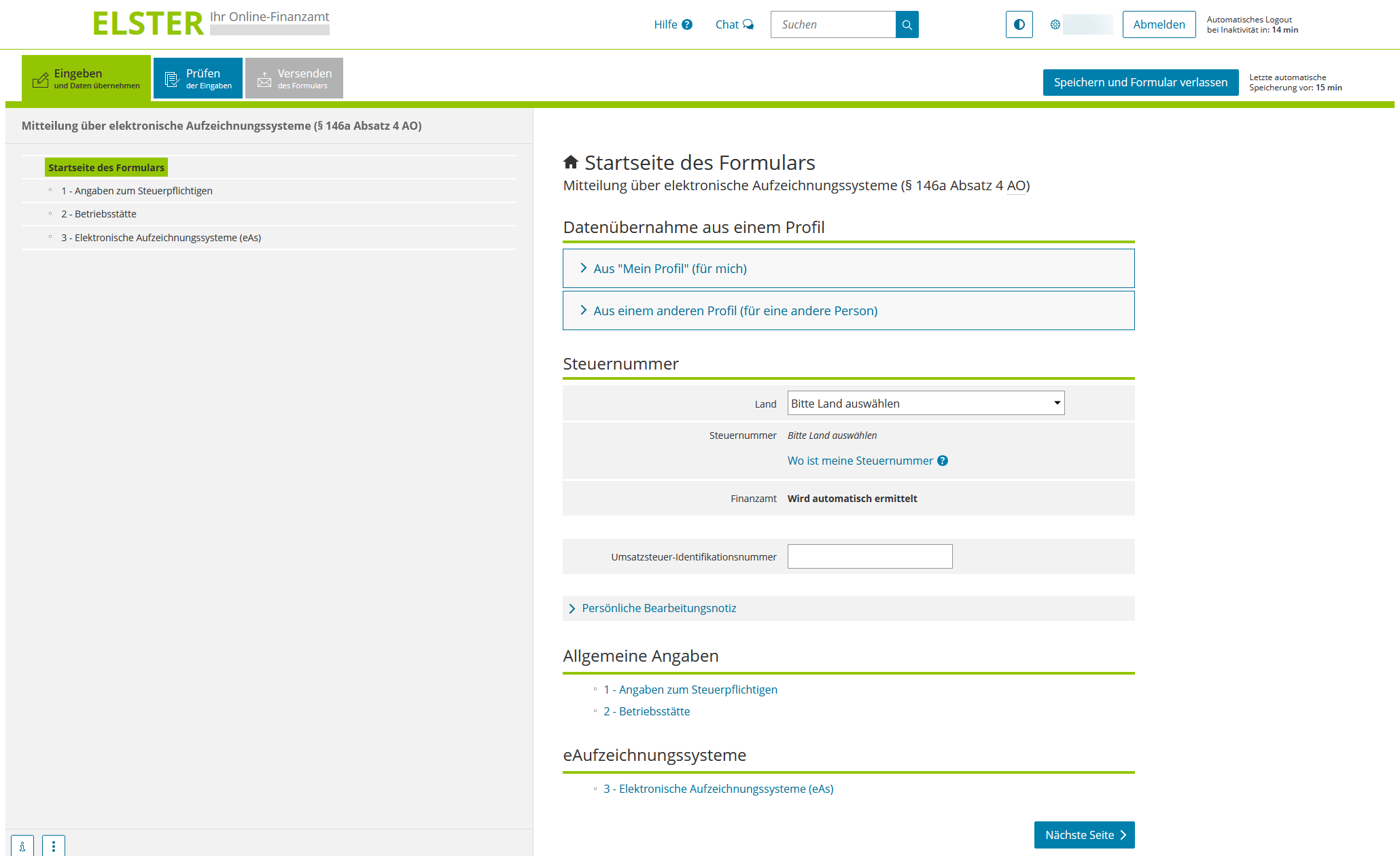Screen dimensions: 1400x856
Task: Switch to the Prüfen der Eingaben tab
Action: 198,79
